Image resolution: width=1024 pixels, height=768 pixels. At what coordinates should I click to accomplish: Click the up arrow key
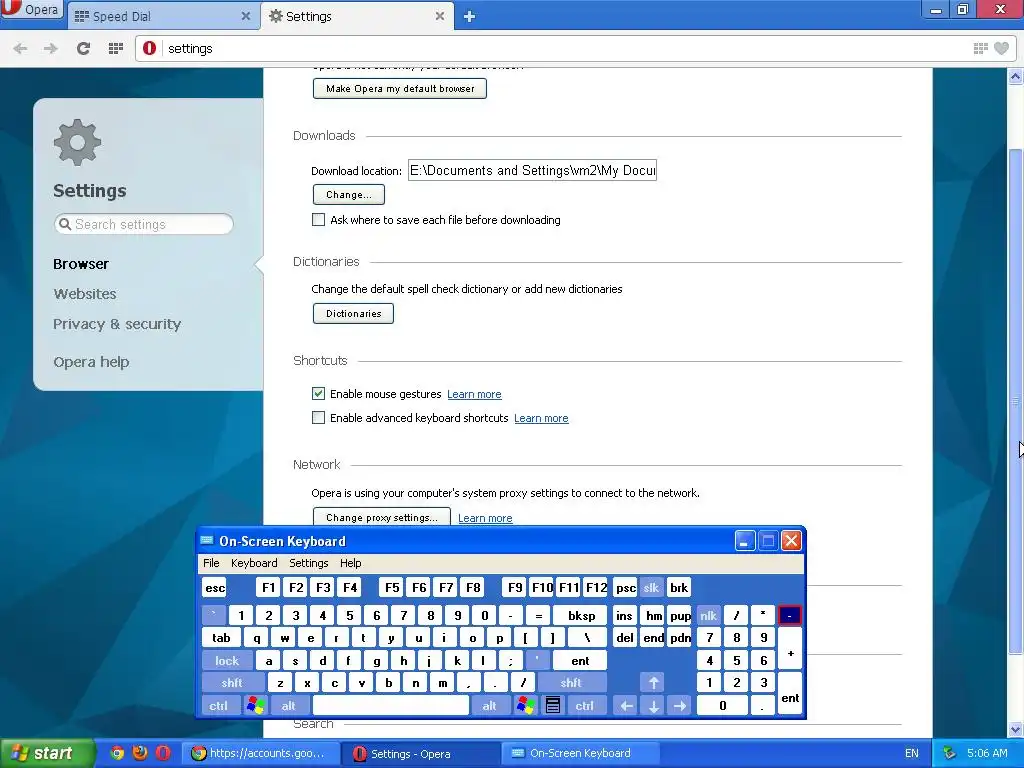(x=653, y=683)
